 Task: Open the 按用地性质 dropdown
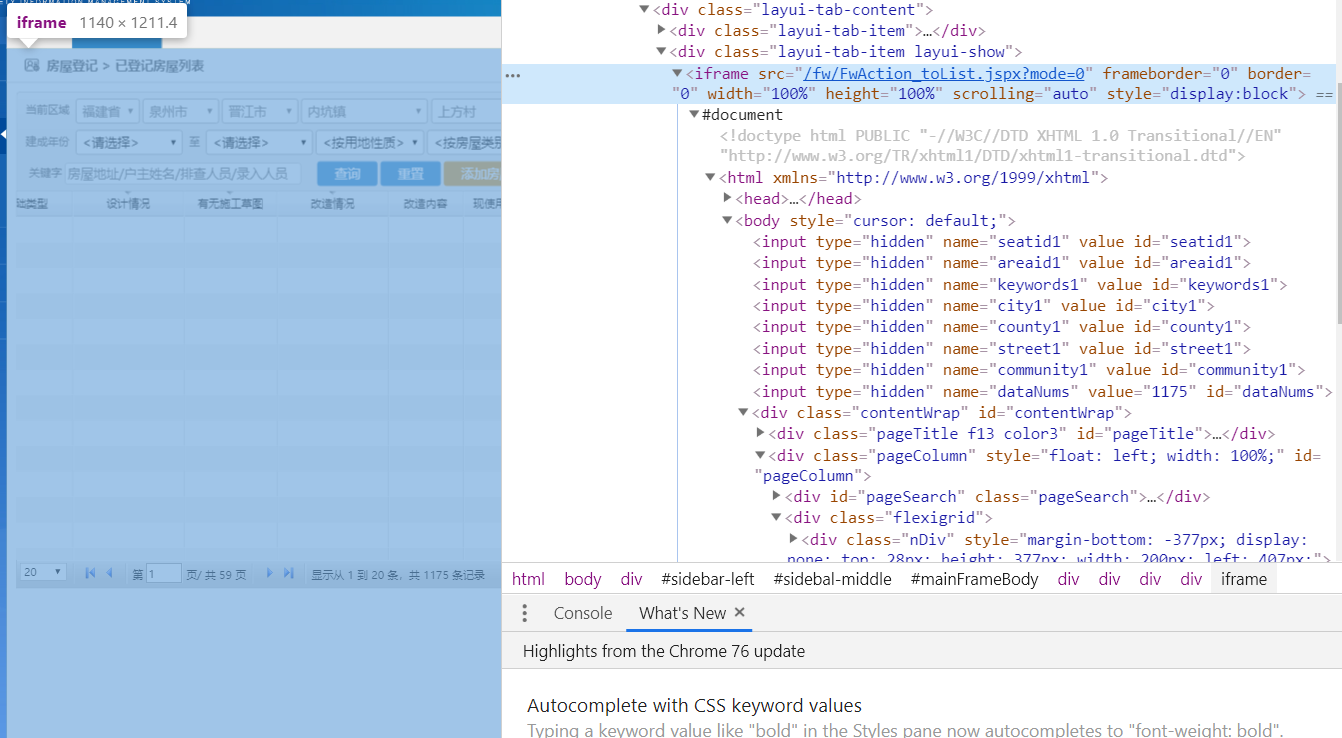[369, 143]
